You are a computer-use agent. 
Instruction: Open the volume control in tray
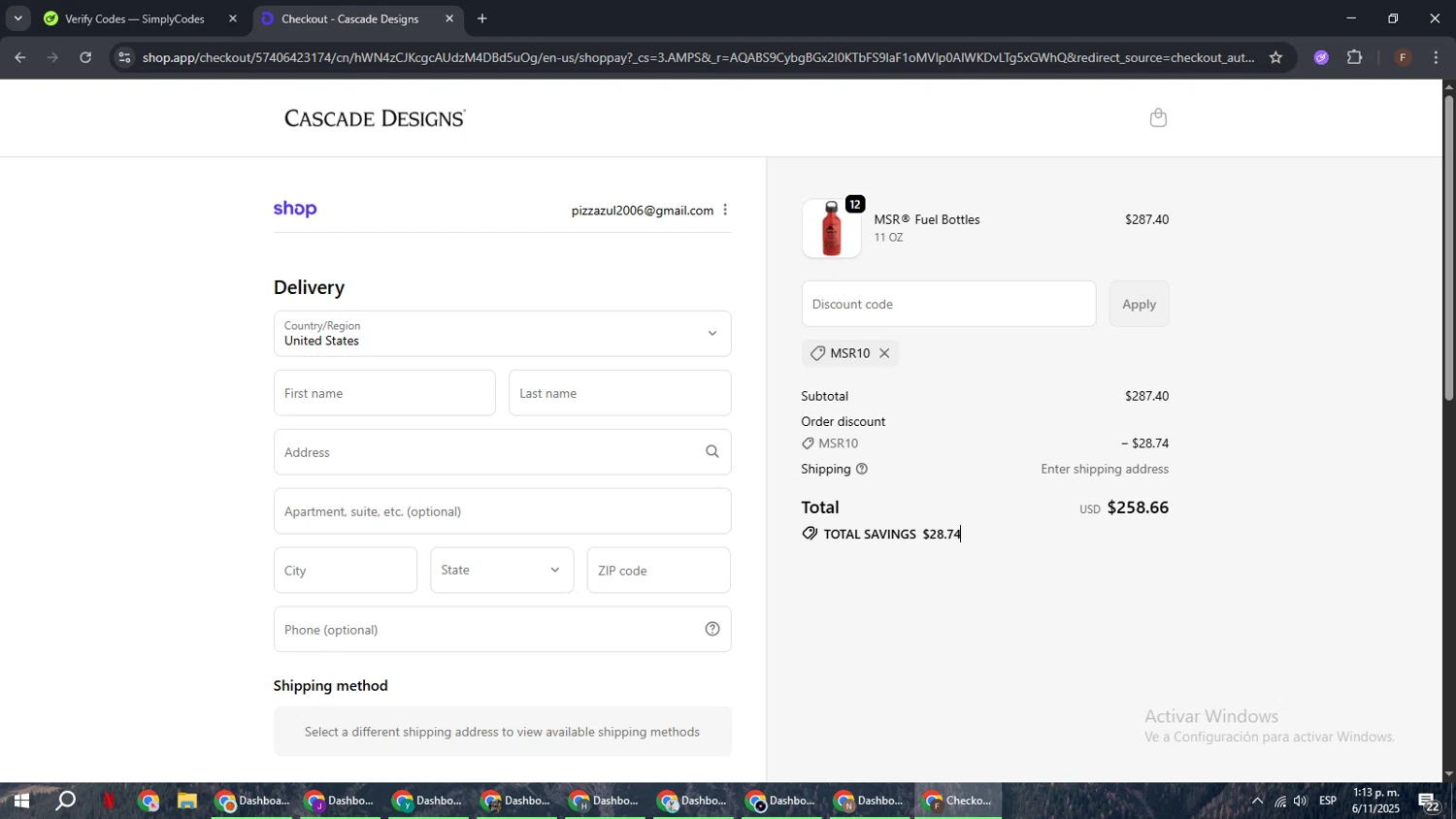1301,802
